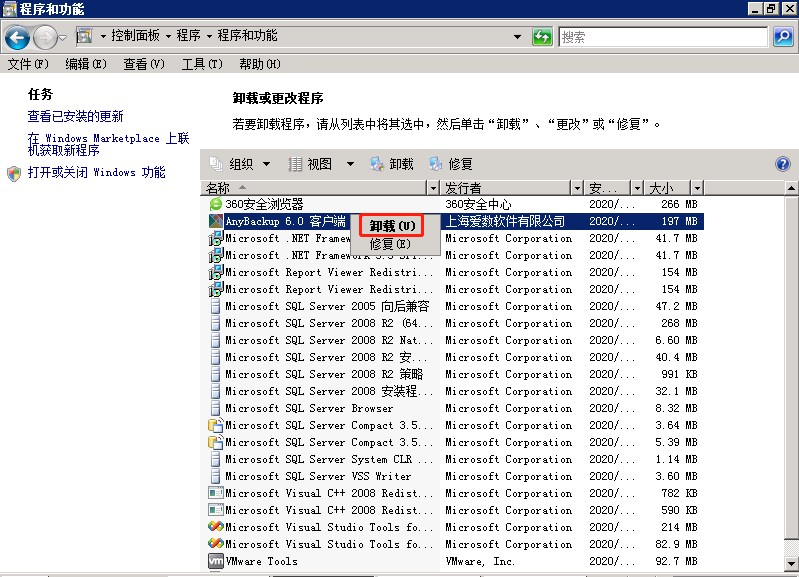Choose 卸载(U) in the context menu
Image resolution: width=799 pixels, height=577 pixels.
392,226
